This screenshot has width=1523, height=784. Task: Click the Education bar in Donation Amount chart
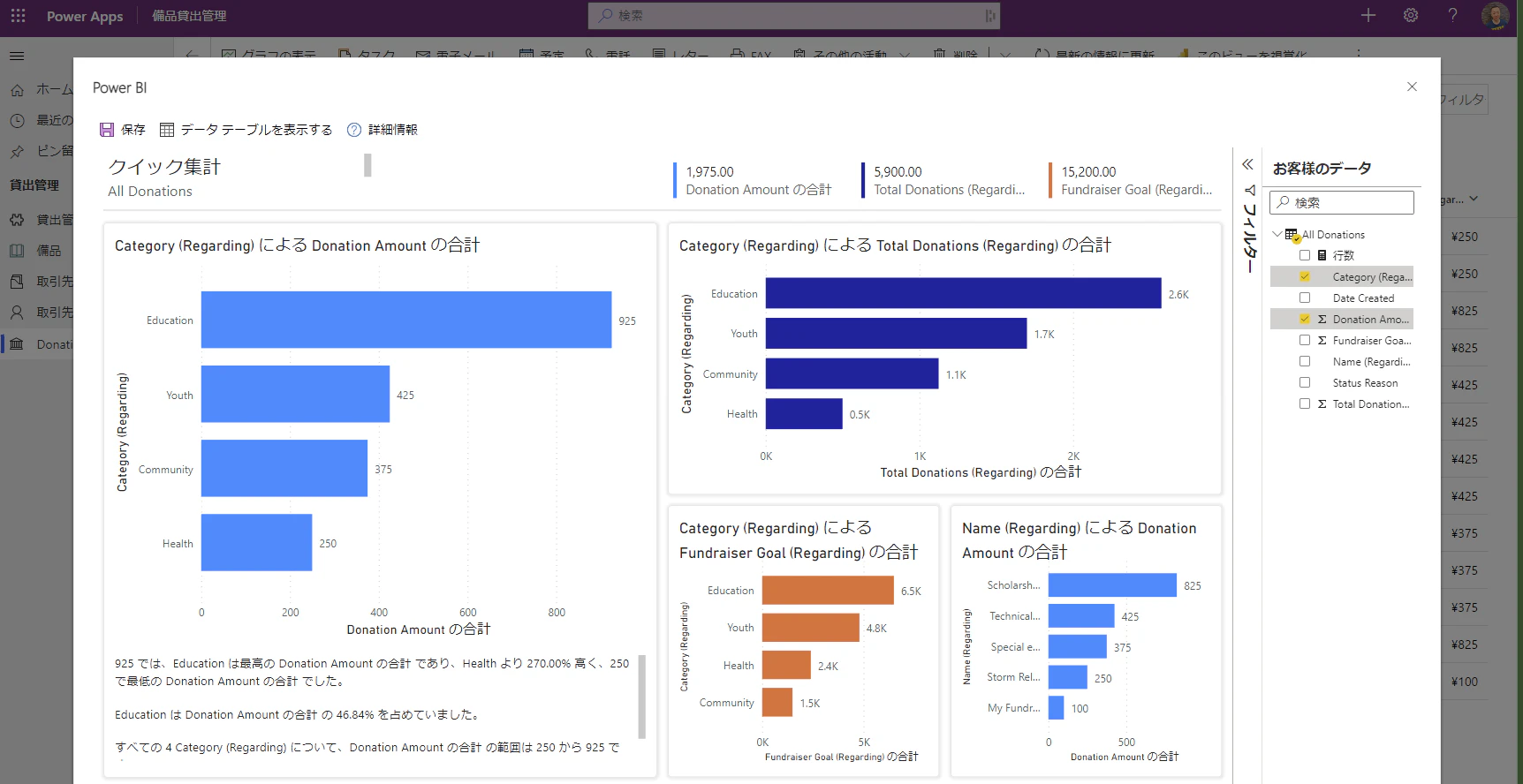(406, 320)
